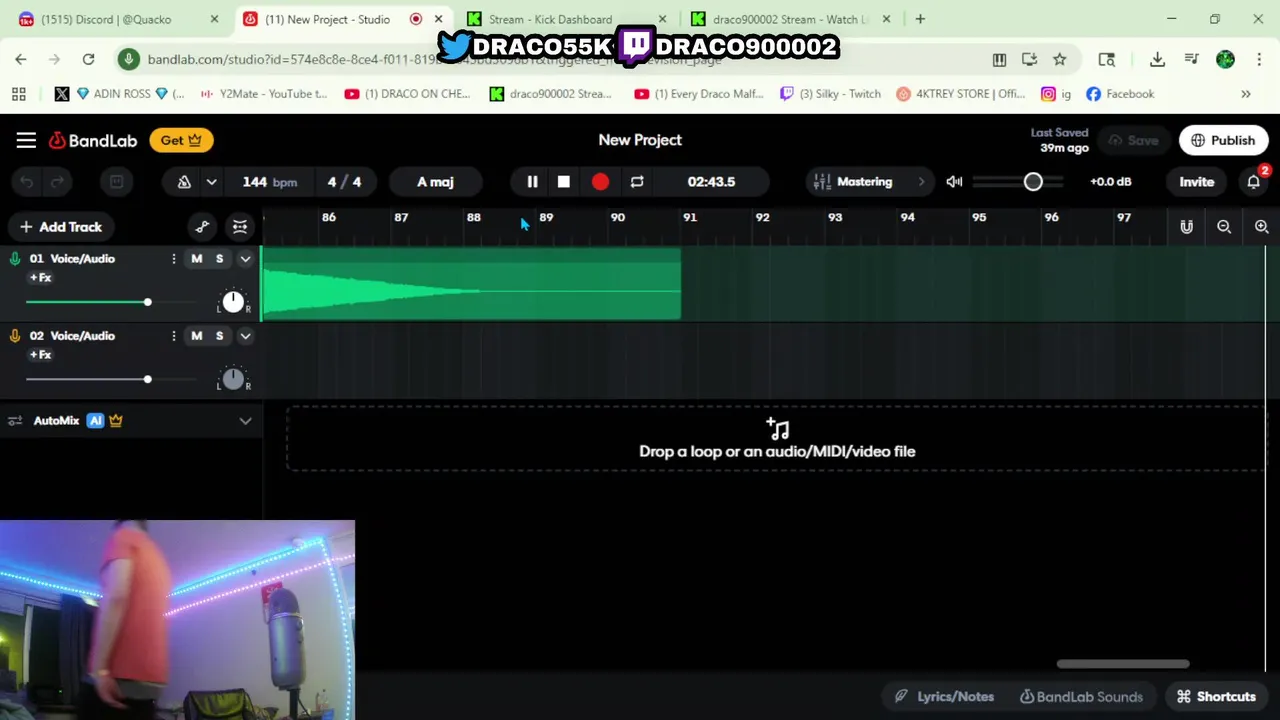Change the 4 / 4 time signature
Viewport: 1280px width, 720px height.
[344, 182]
